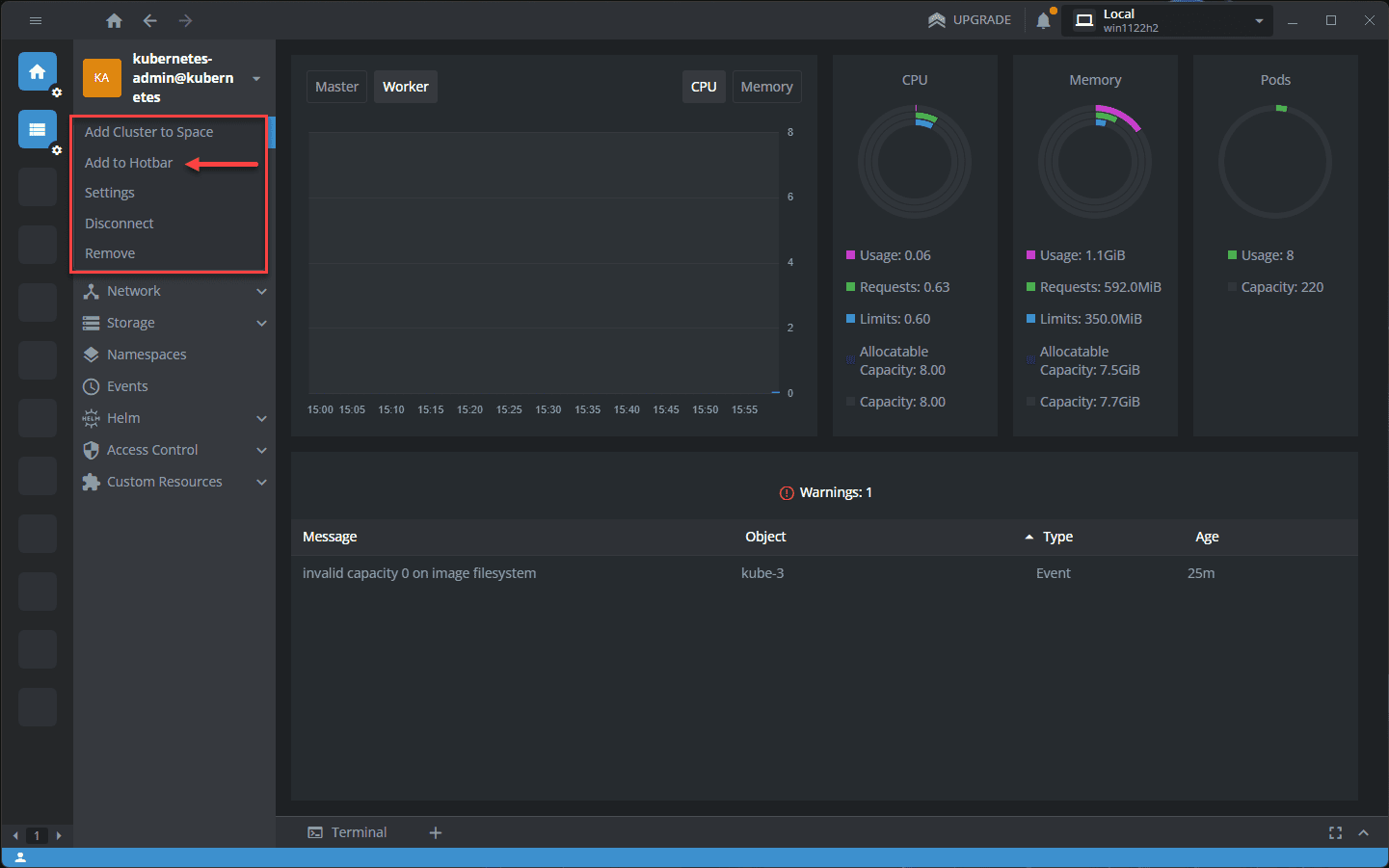This screenshot has height=868, width=1389.
Task: Toggle the Pods Capacity: 220 legend entry
Action: coord(1276,287)
